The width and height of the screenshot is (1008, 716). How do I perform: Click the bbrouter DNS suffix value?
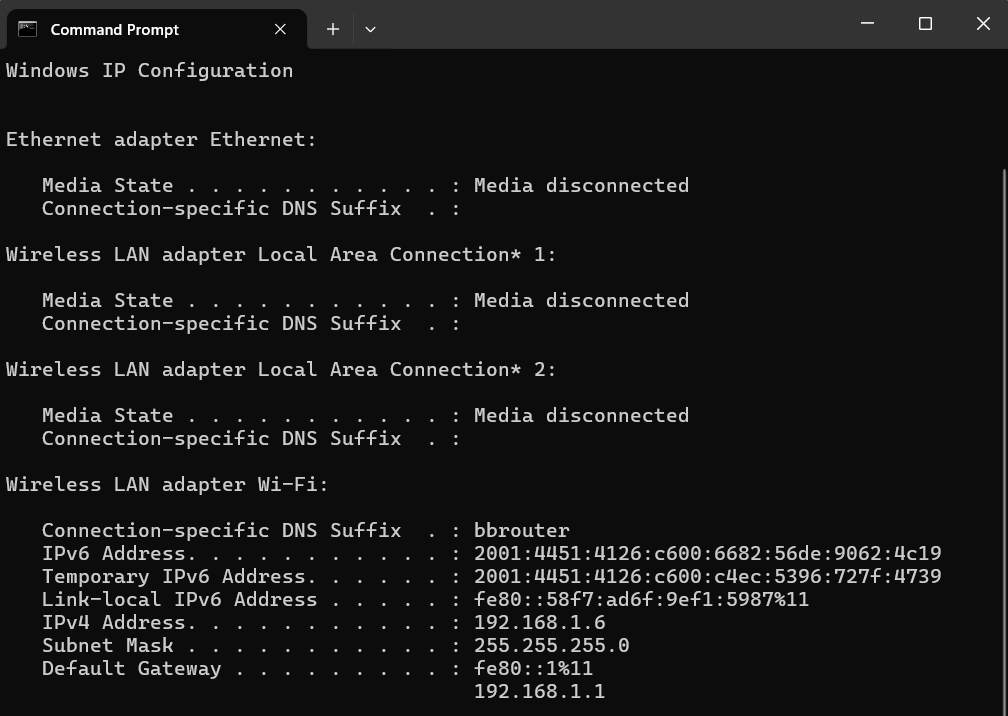521,531
